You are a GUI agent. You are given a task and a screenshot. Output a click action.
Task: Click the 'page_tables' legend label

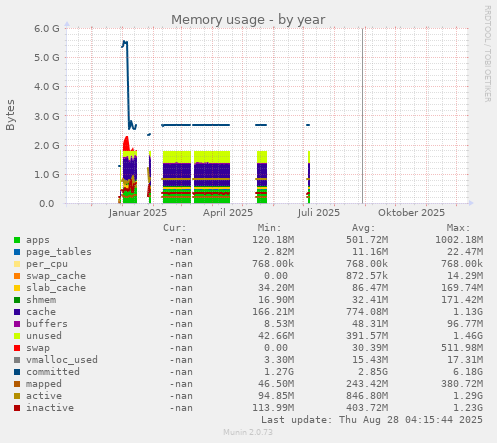tap(59, 252)
